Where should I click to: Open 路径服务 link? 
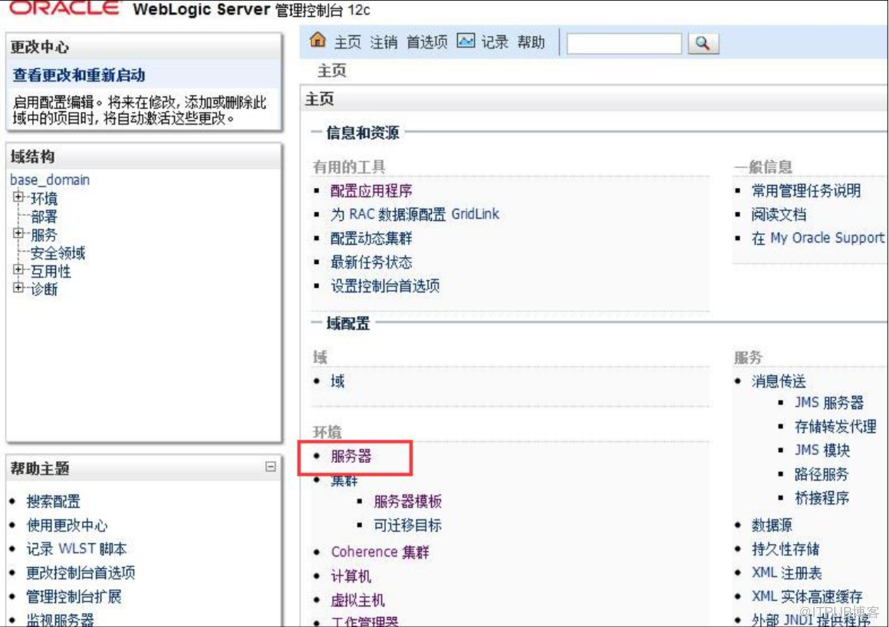pos(822,474)
